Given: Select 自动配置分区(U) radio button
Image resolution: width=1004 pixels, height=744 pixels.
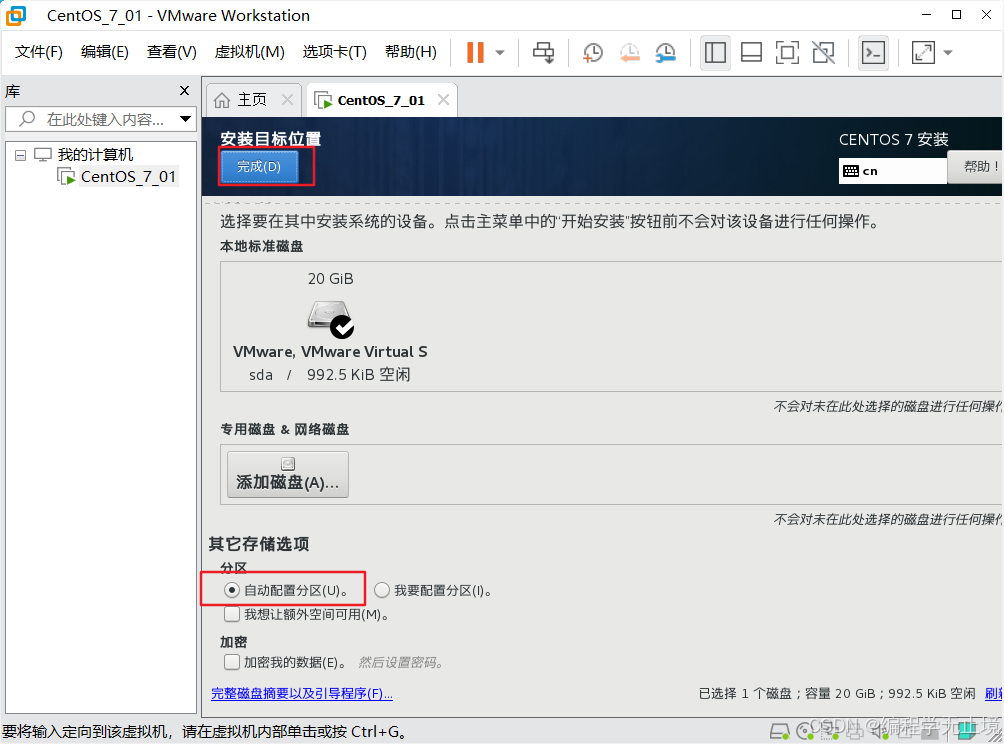Looking at the screenshot, I should [232, 590].
